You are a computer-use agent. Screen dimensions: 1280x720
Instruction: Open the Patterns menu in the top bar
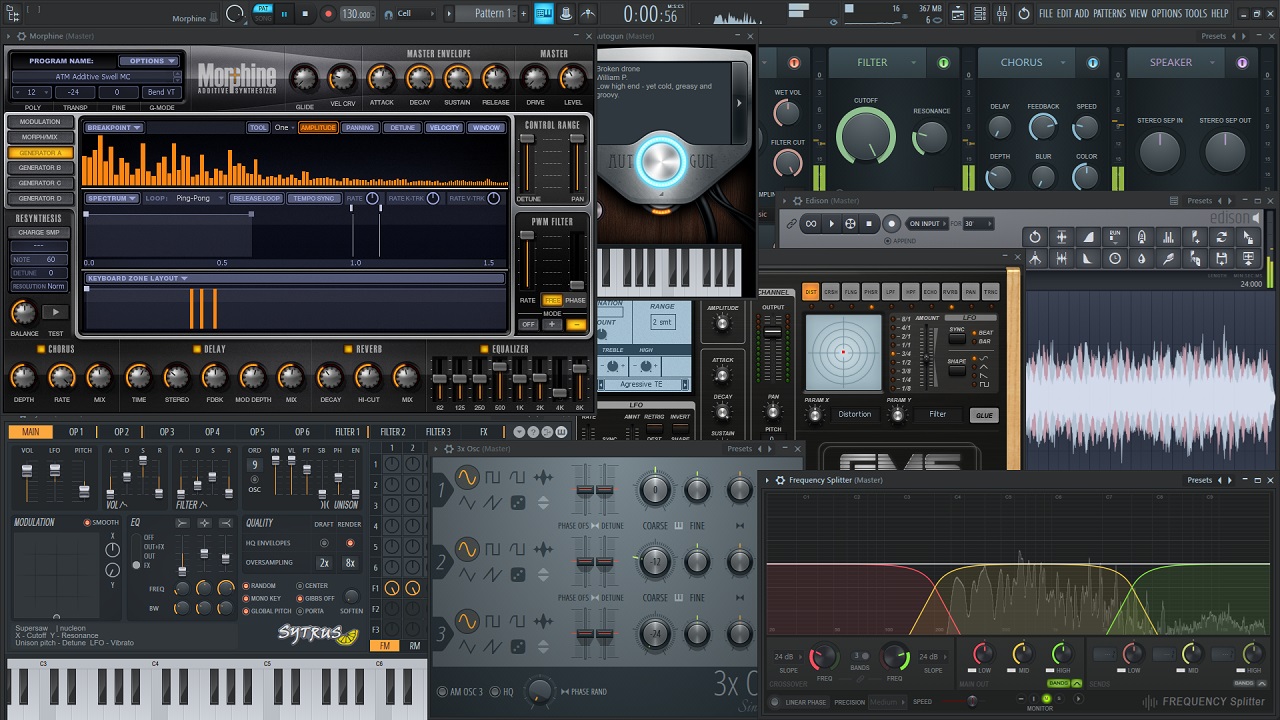pos(1109,14)
